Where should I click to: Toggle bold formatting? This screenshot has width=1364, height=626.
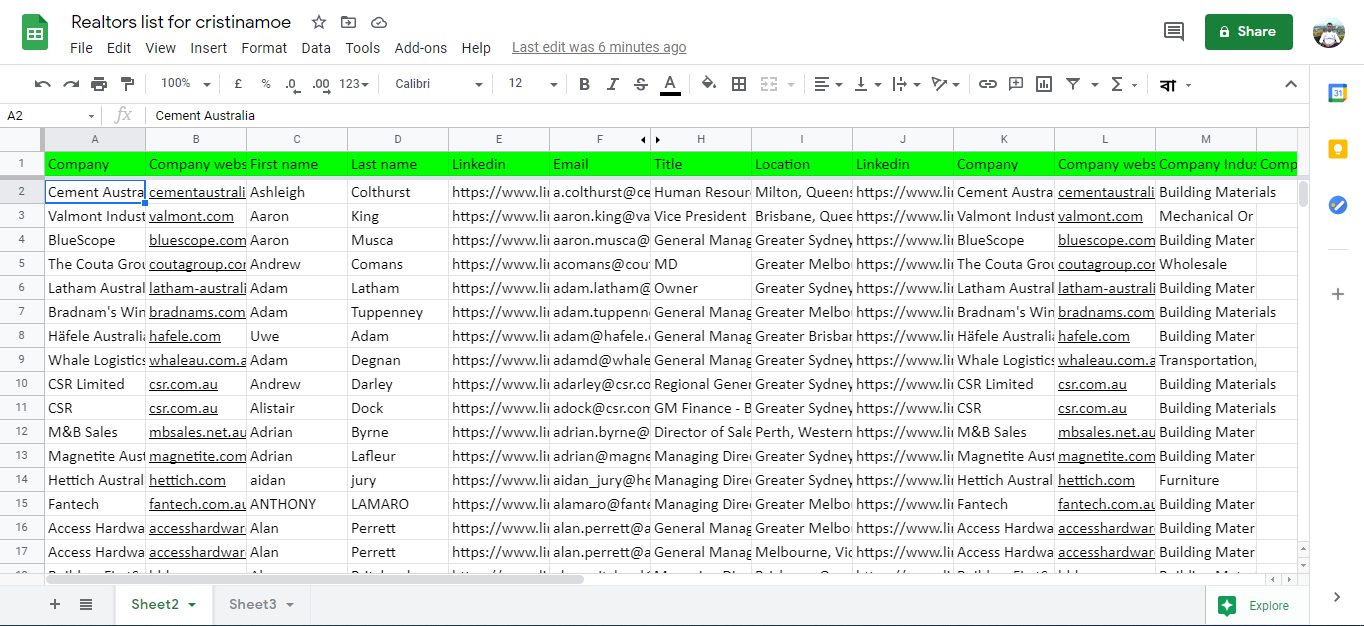tap(584, 84)
